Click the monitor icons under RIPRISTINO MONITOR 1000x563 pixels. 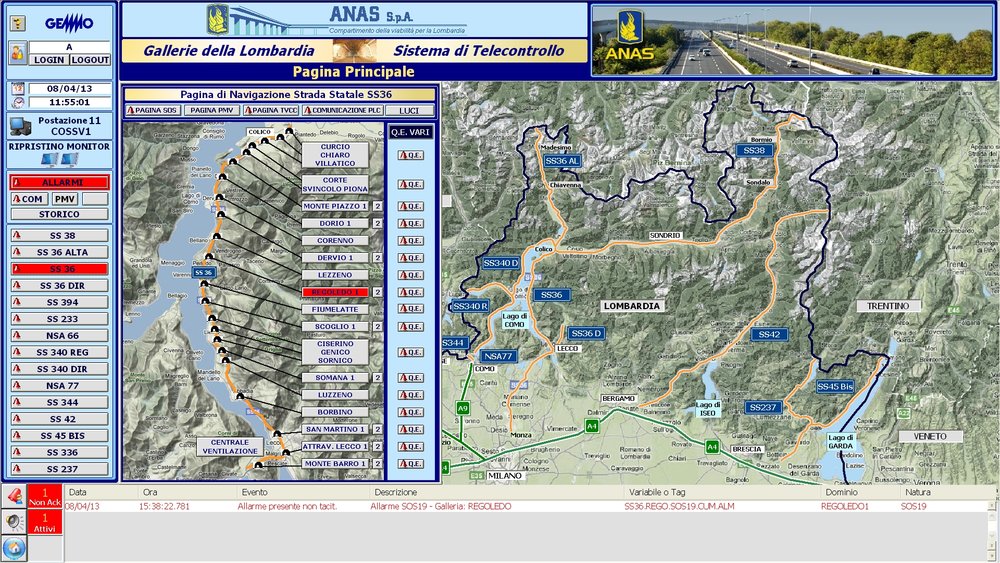(59, 159)
